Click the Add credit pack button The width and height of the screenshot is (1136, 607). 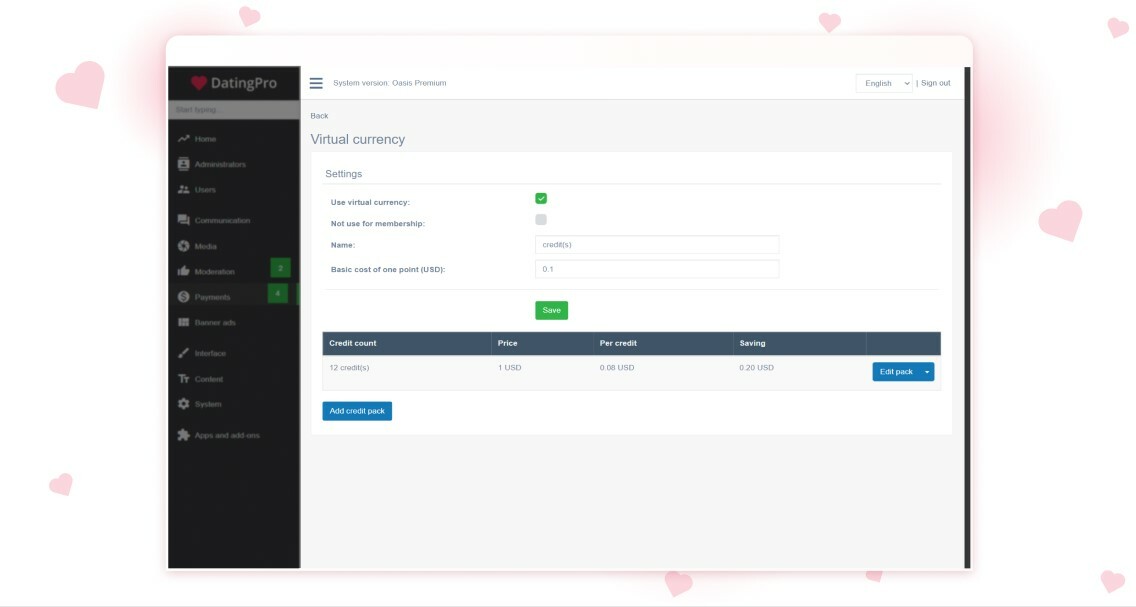coord(356,410)
